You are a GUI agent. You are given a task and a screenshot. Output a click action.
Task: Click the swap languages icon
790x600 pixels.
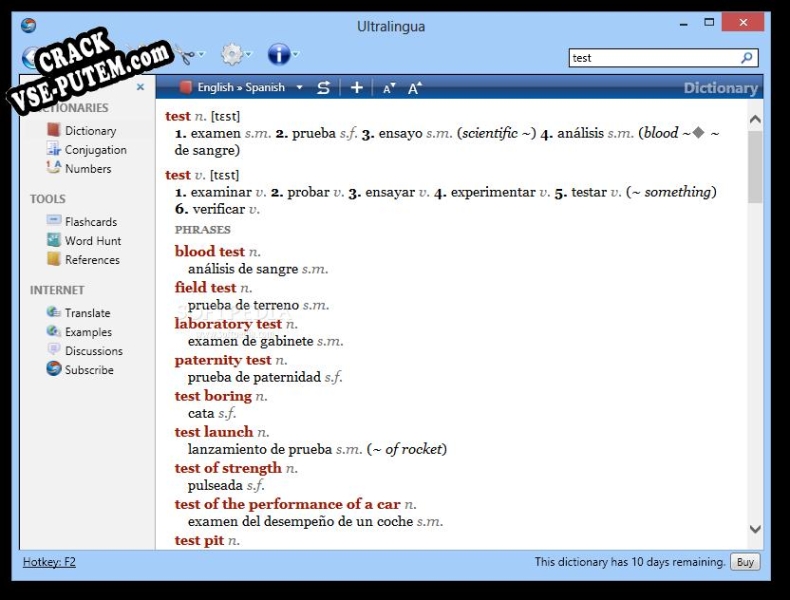(323, 88)
